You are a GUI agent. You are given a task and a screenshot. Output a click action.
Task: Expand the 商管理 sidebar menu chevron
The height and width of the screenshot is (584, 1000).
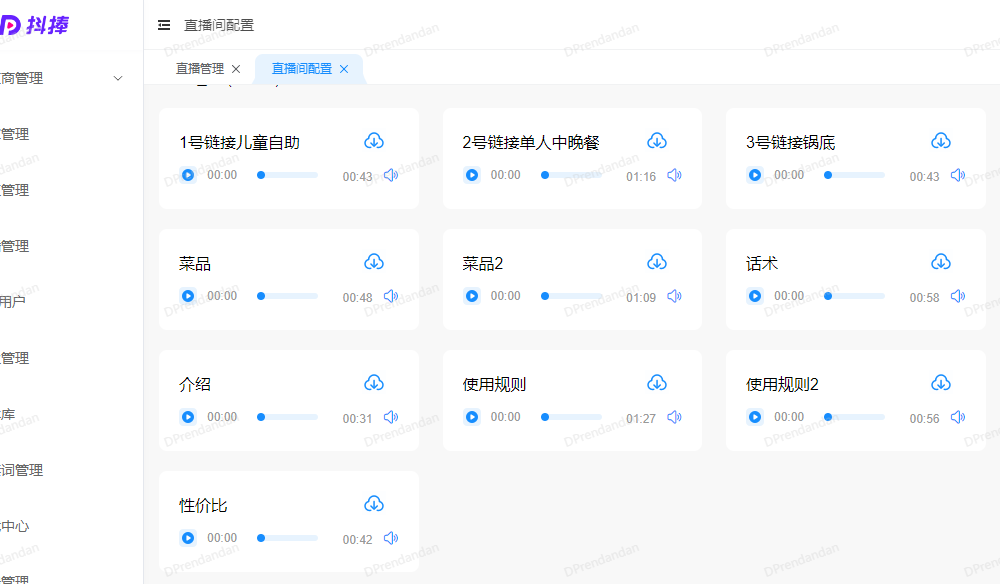(x=118, y=78)
